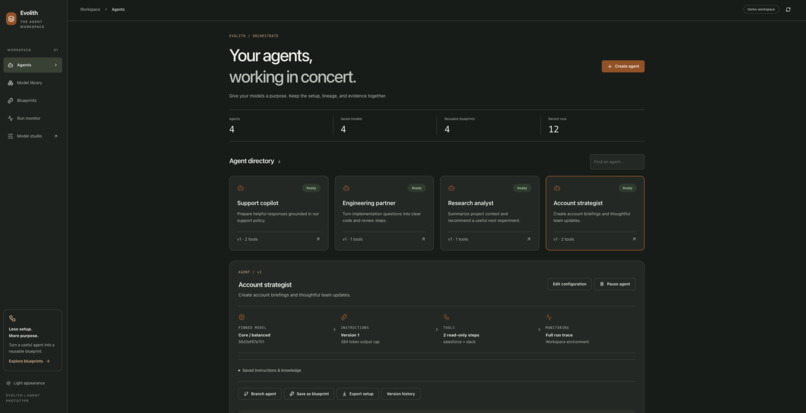Click the Create agent button
806x413 pixels.
[623, 66]
